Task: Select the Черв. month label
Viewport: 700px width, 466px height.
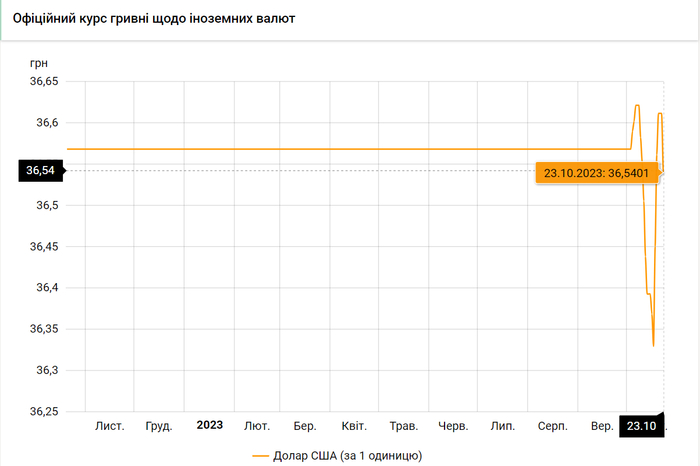Action: [453, 426]
